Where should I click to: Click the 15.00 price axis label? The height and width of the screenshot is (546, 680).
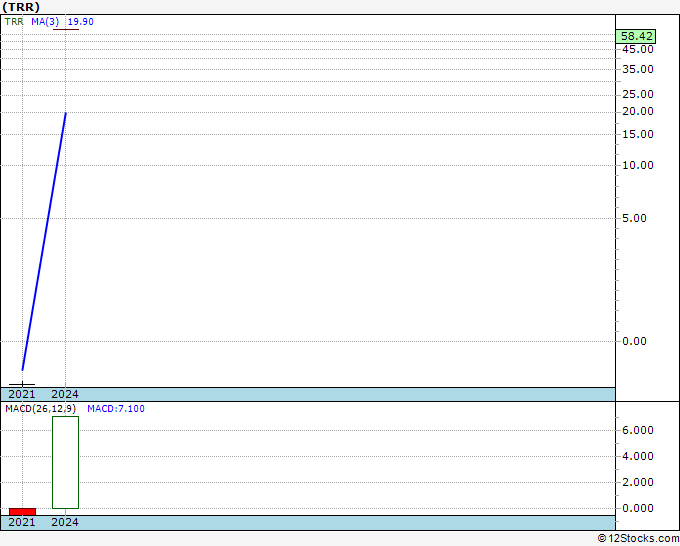[638, 134]
